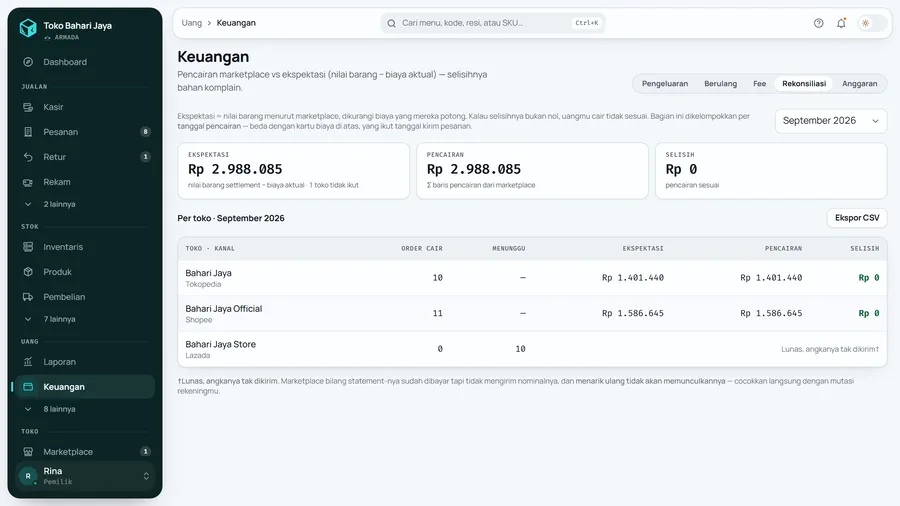Click the 'Bahari Jaya' Tokopedia row name
The height and width of the screenshot is (506, 900).
click(x=208, y=273)
